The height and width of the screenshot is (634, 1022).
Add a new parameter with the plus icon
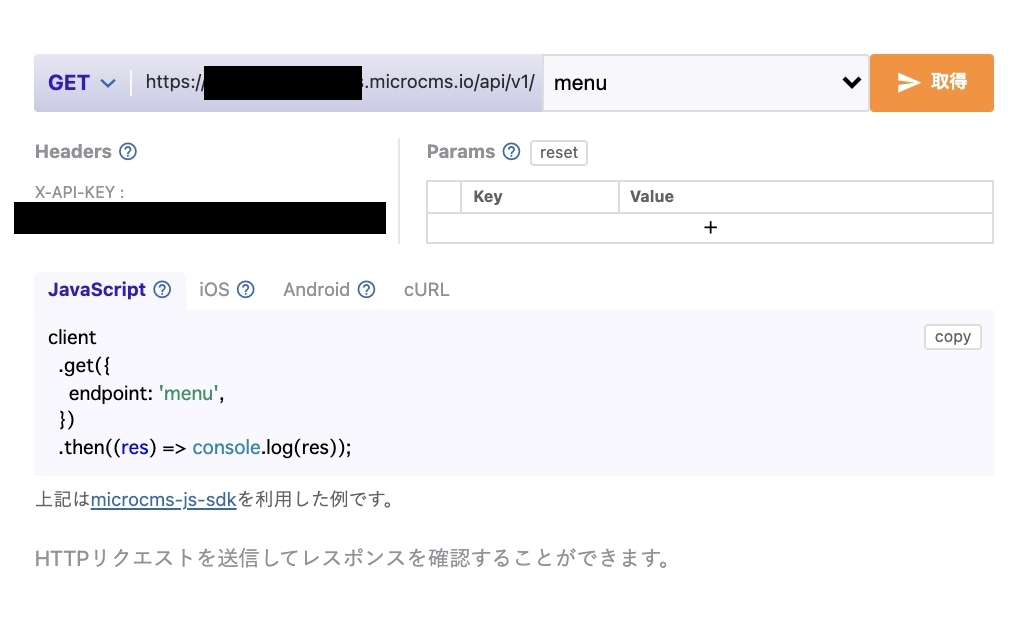click(x=710, y=227)
